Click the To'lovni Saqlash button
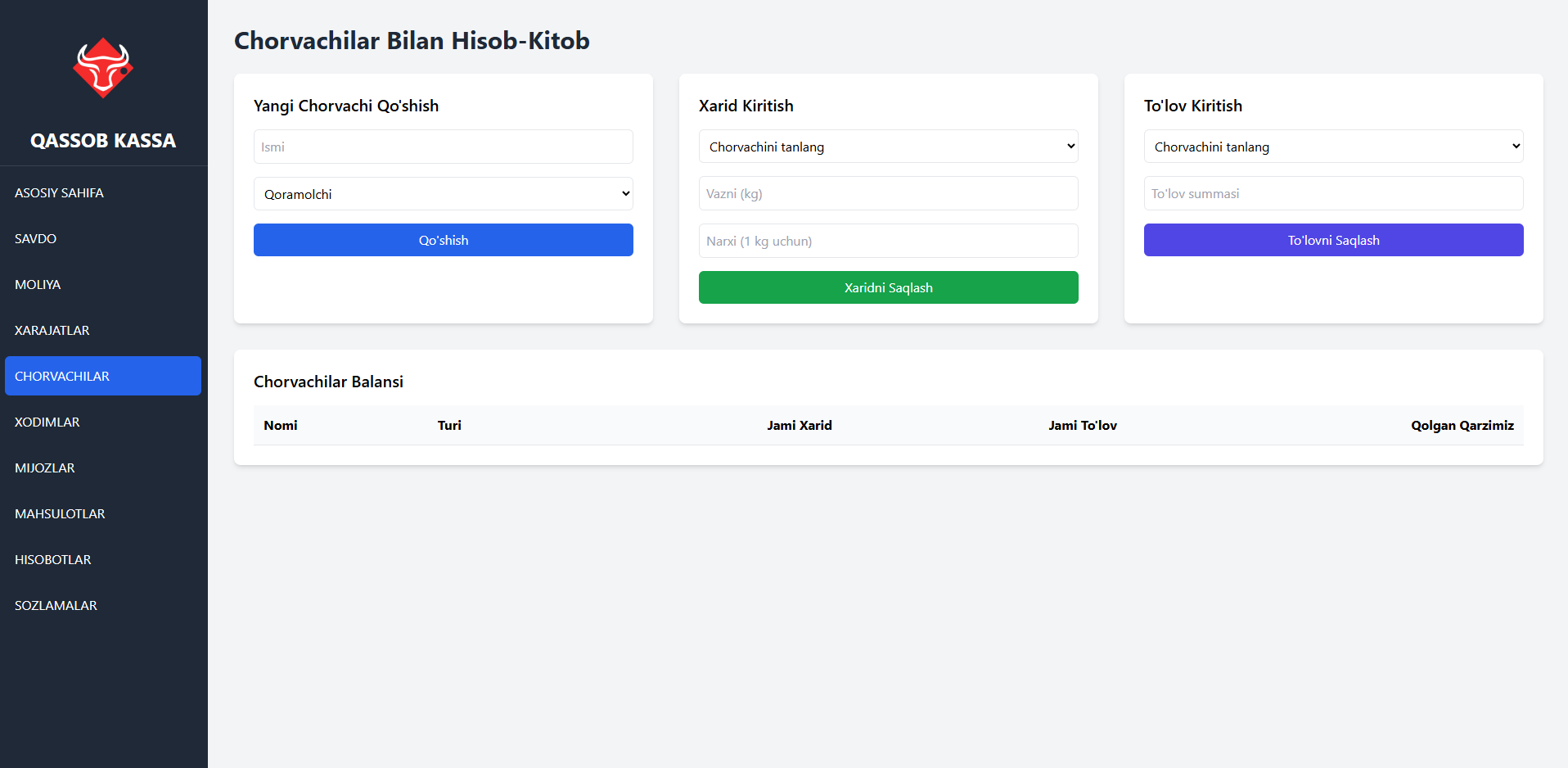The width and height of the screenshot is (1568, 768). pyautogui.click(x=1333, y=240)
